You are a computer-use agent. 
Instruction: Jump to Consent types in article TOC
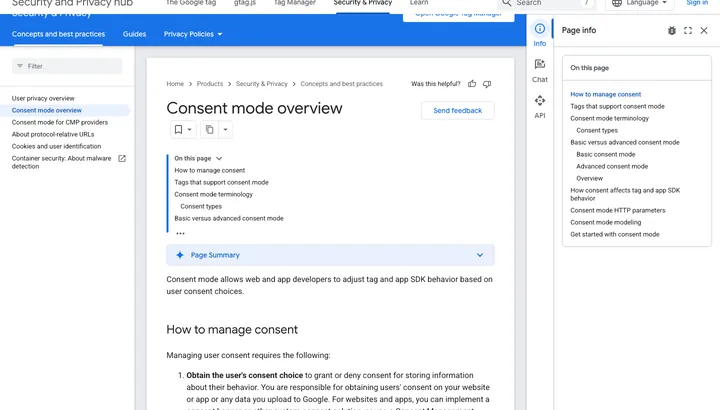click(201, 206)
